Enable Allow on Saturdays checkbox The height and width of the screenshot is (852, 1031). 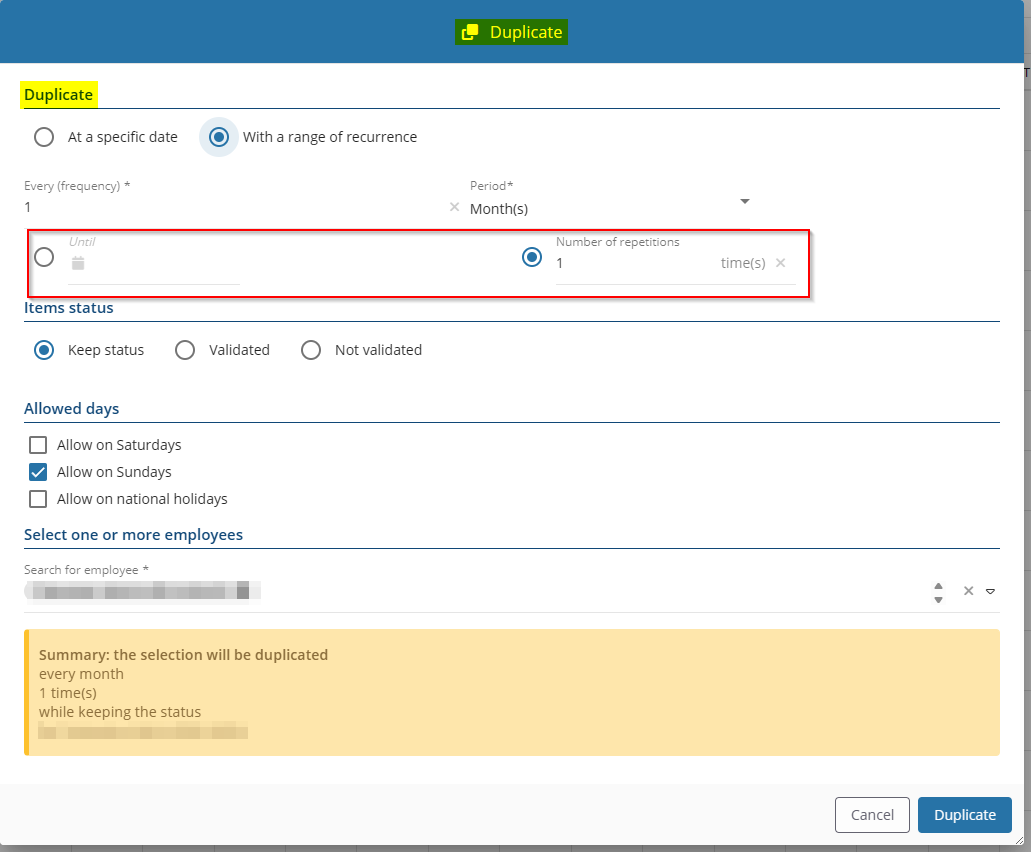tap(38, 445)
